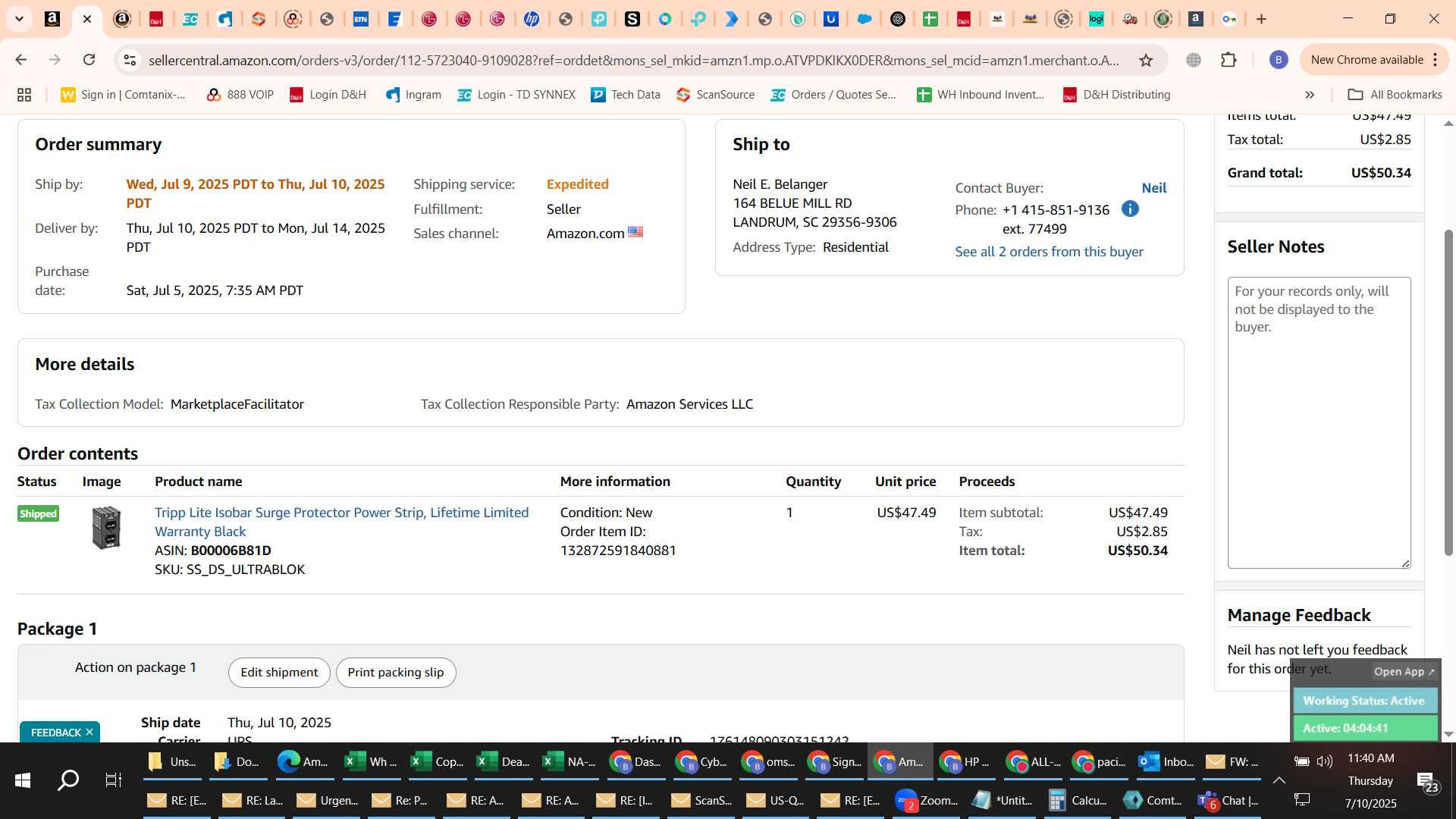Reload the Seller Central page
The image size is (1456, 819).
tap(89, 60)
